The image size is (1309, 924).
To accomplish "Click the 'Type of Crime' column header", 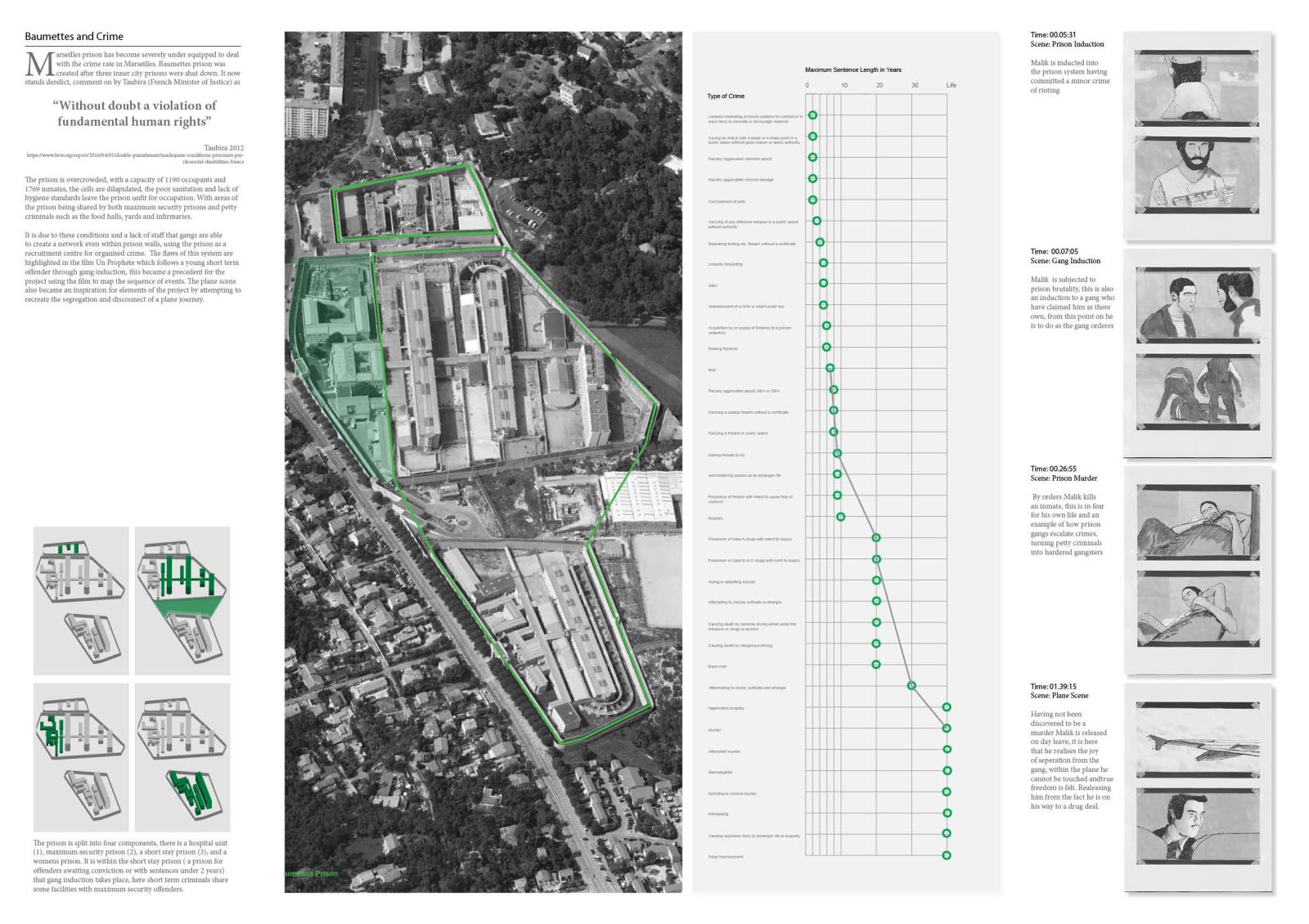I will [x=726, y=96].
